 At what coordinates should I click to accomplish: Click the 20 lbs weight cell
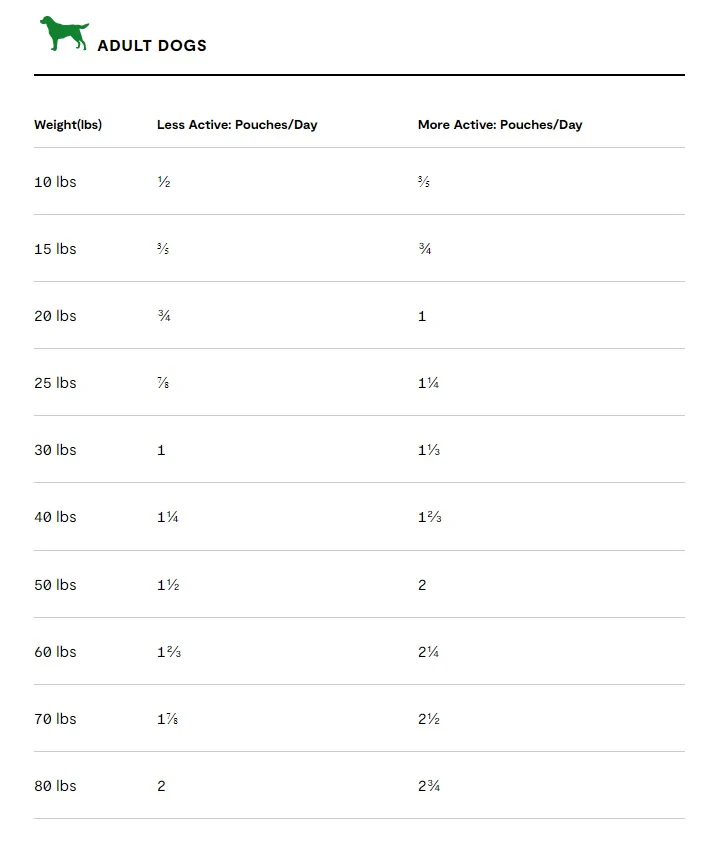click(x=55, y=316)
